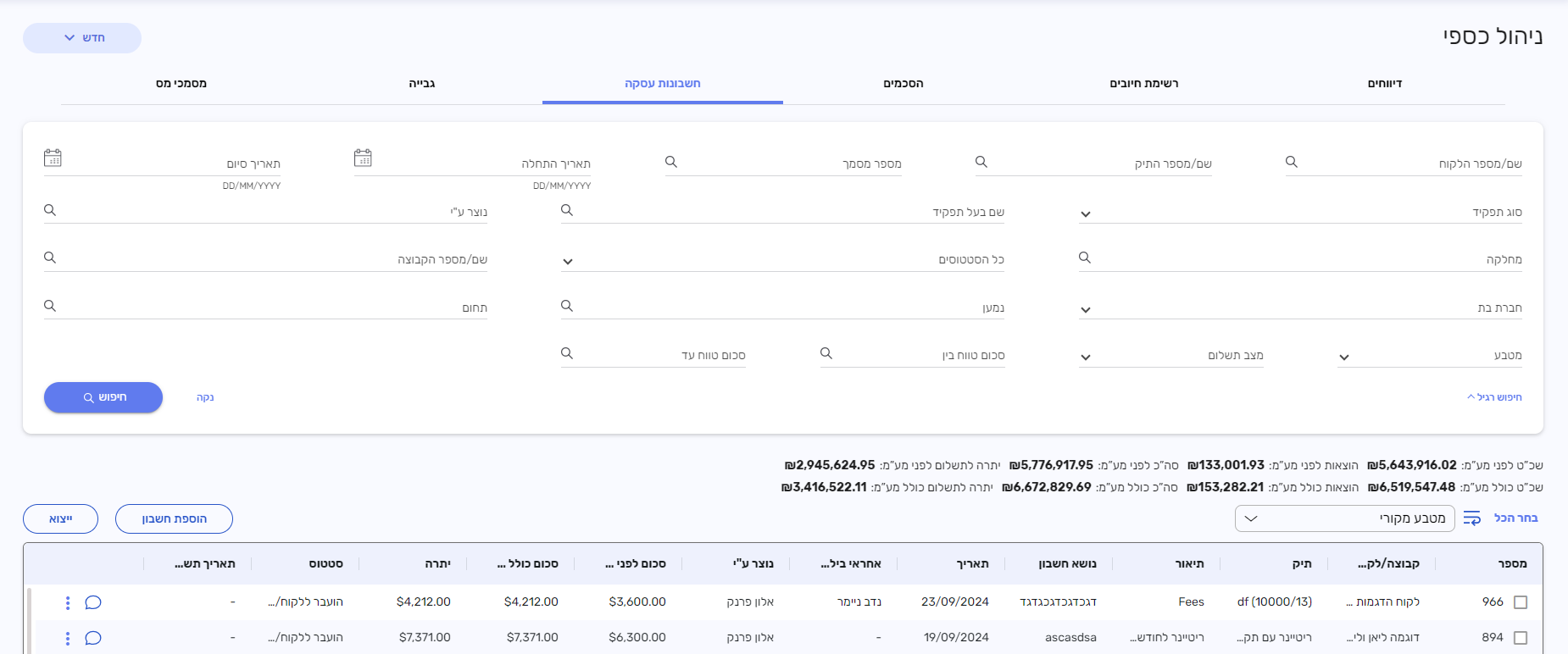Click the 'הוספת חשבון' add invoice button
The image size is (1568, 654).
pyautogui.click(x=174, y=518)
